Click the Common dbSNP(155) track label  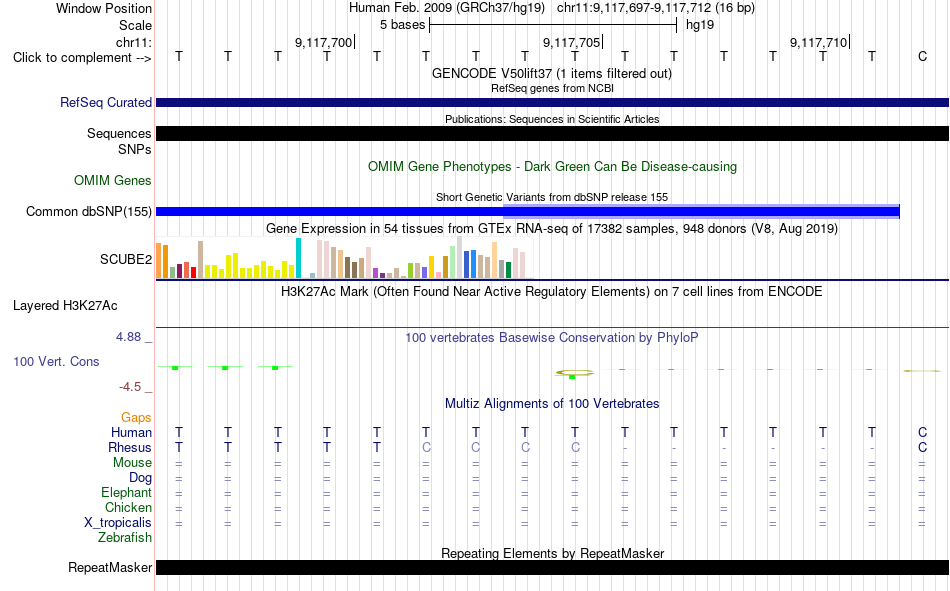[x=88, y=212]
